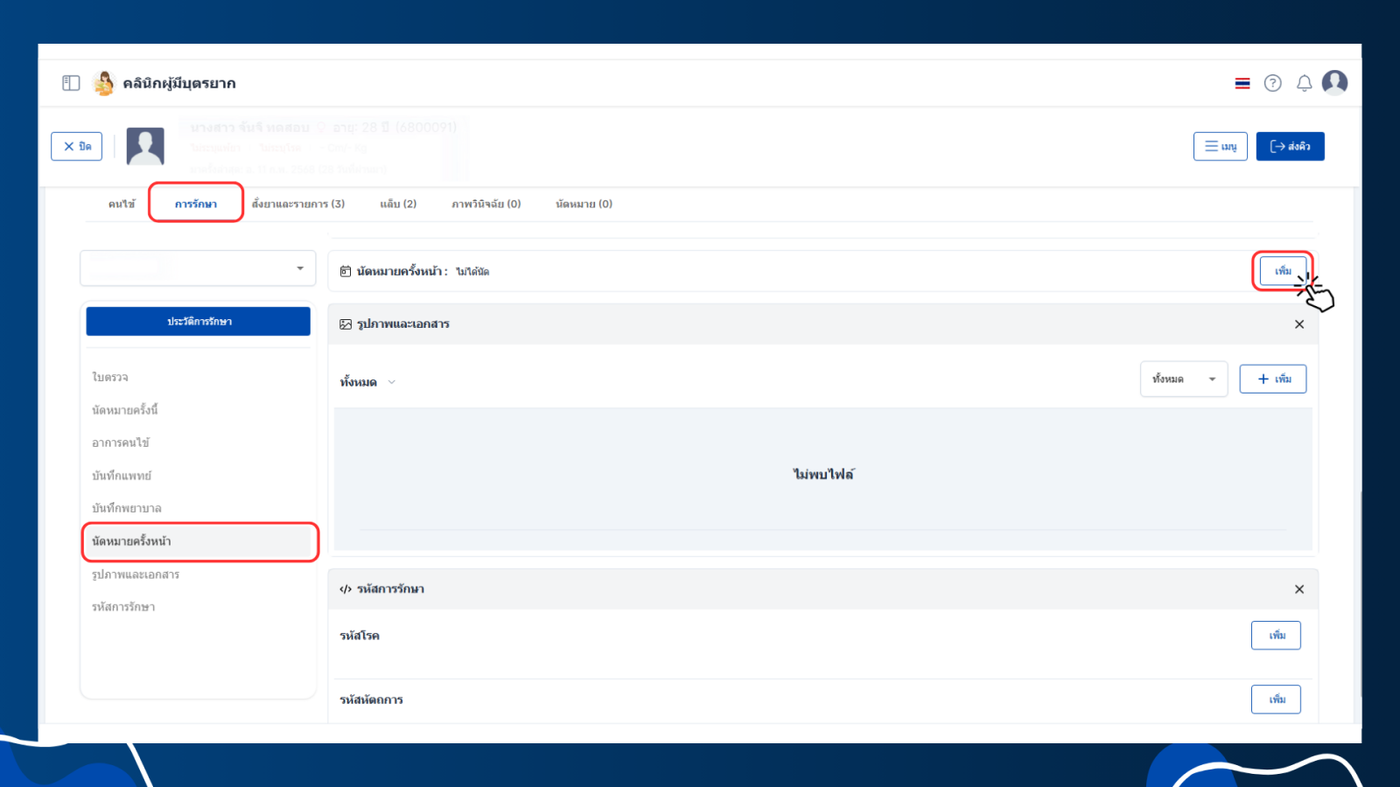Open notifications with the bell icon

coord(1304,83)
